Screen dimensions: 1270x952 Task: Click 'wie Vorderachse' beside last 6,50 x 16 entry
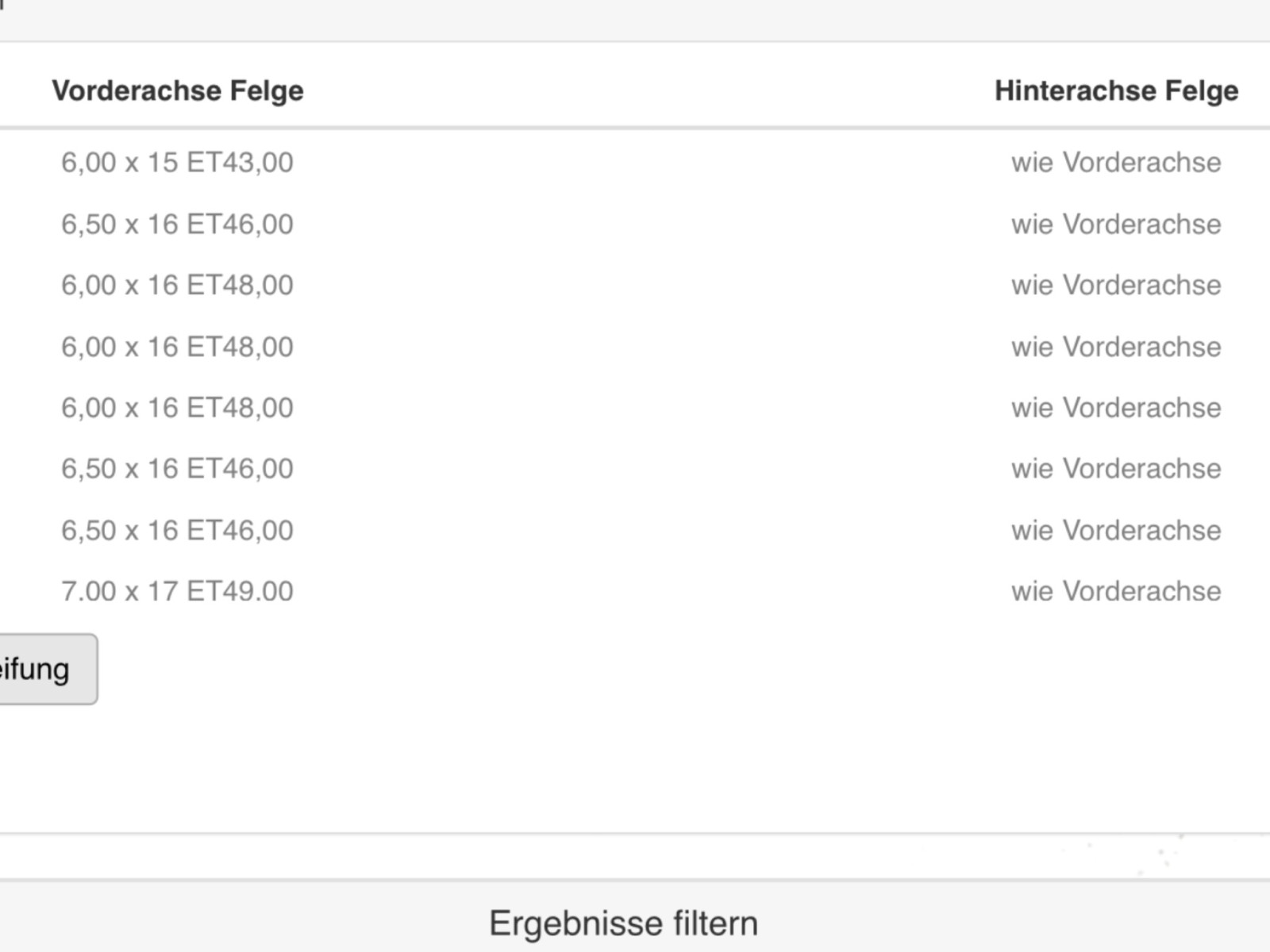[x=1115, y=530]
